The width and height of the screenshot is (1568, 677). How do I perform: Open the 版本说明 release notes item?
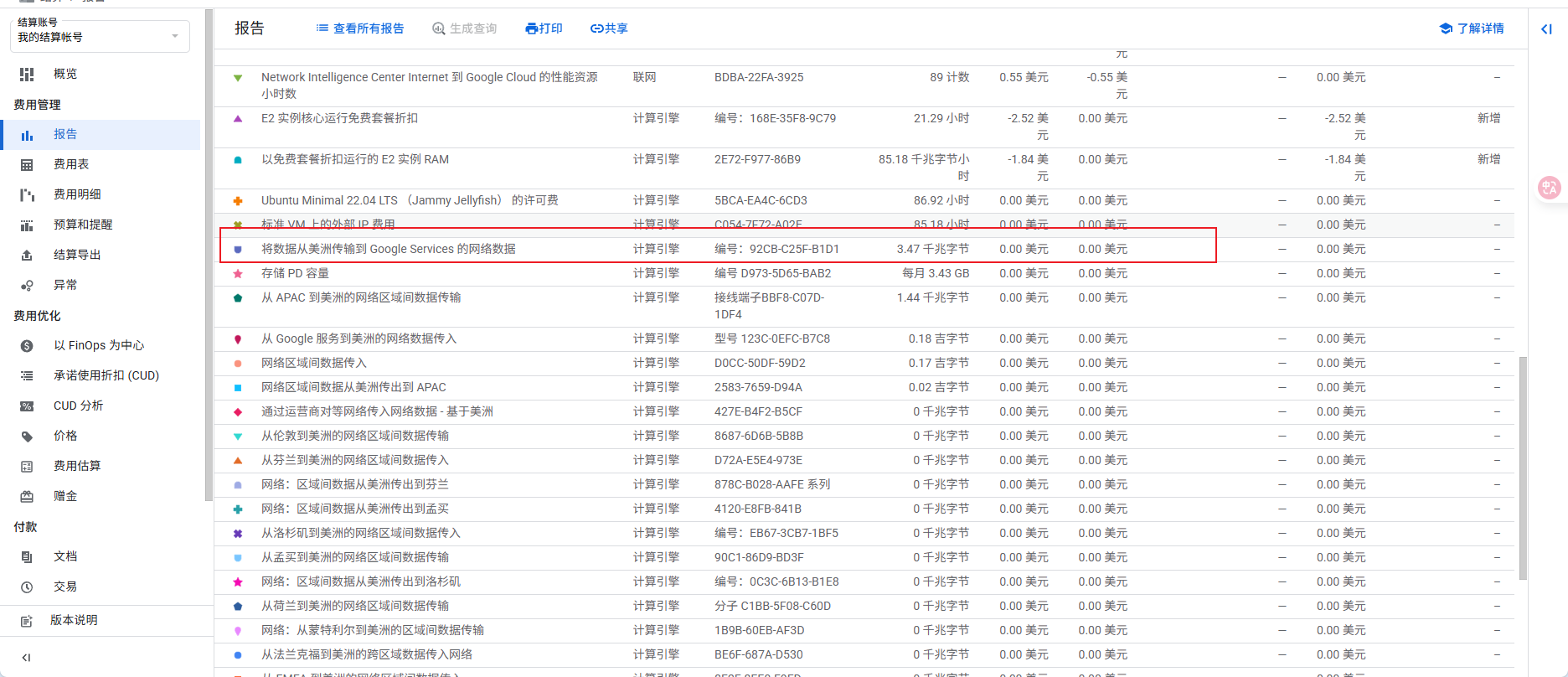pyautogui.click(x=74, y=620)
